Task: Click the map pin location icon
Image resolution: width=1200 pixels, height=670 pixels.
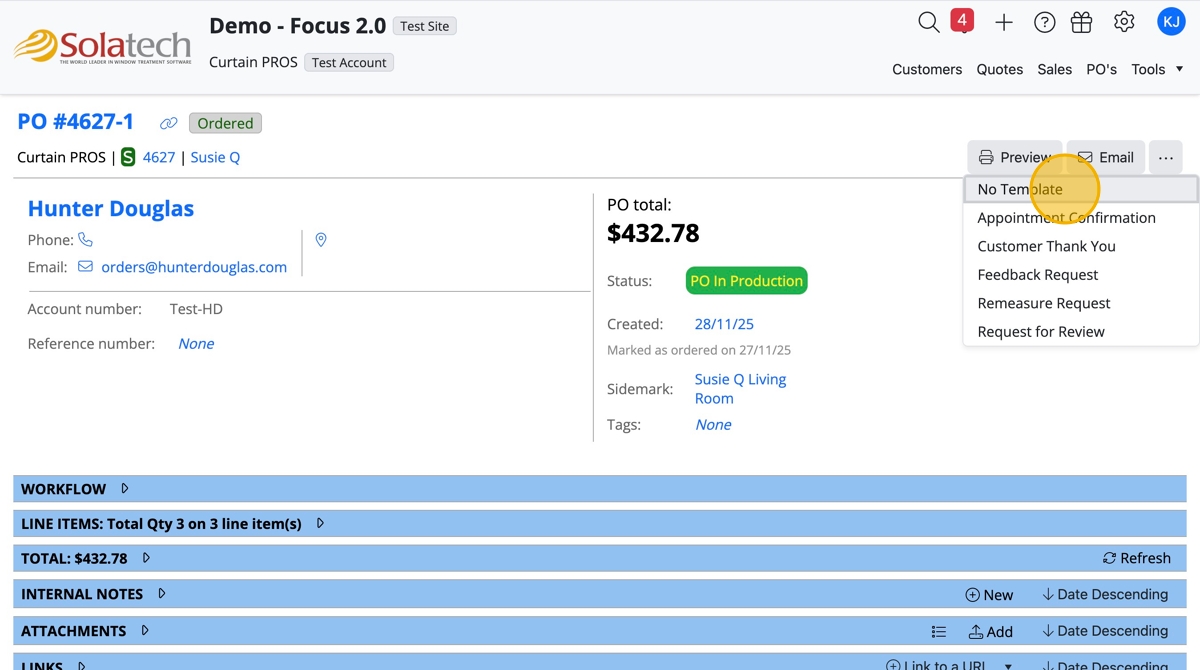Action: point(321,240)
